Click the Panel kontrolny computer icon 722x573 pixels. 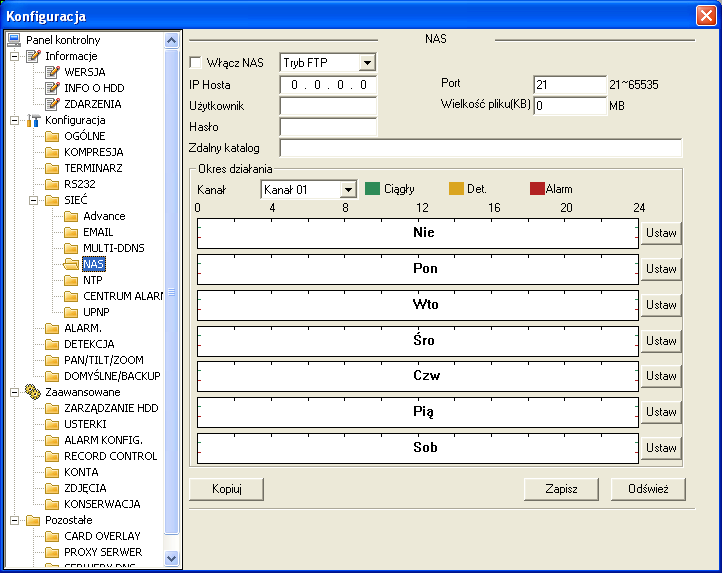click(14, 40)
